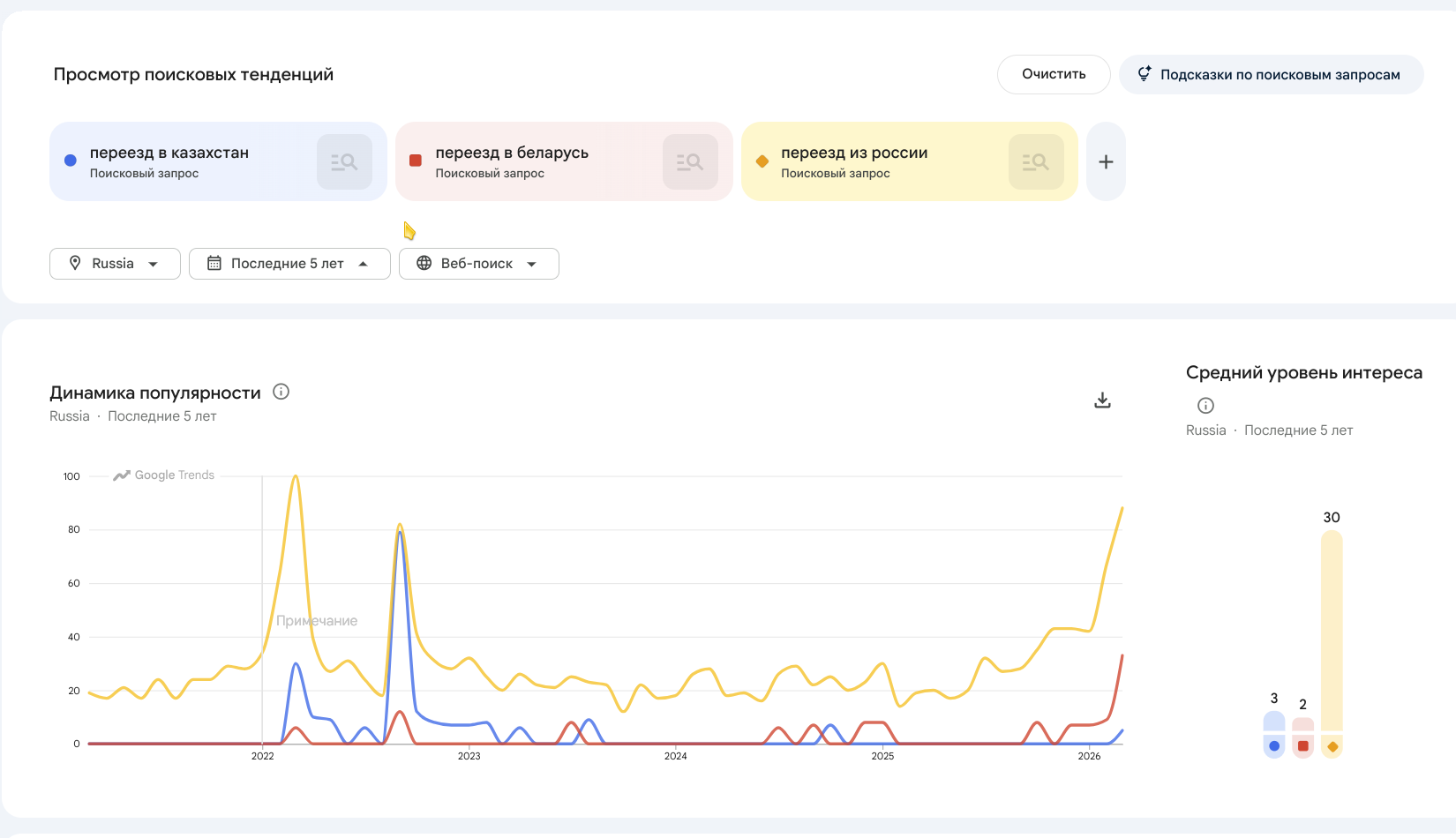Open the Веб-поиск search type dropdown

coord(478,264)
